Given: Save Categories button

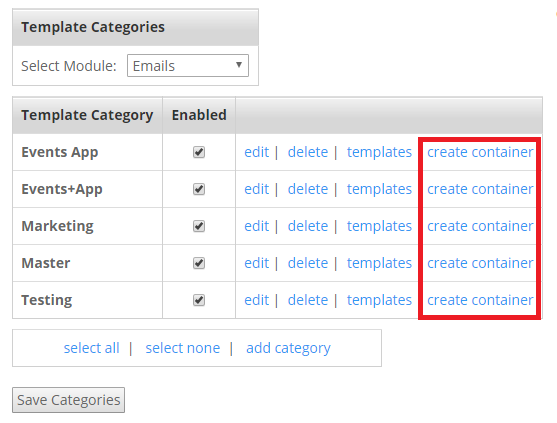Looking at the screenshot, I should pos(69,400).
